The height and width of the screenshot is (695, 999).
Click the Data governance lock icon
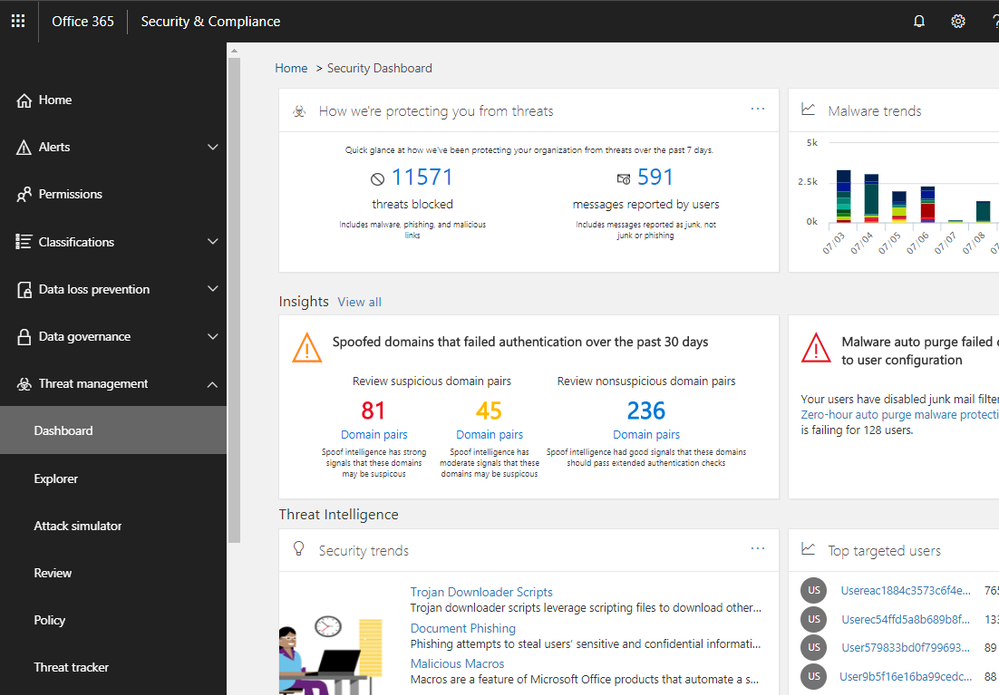click(24, 337)
